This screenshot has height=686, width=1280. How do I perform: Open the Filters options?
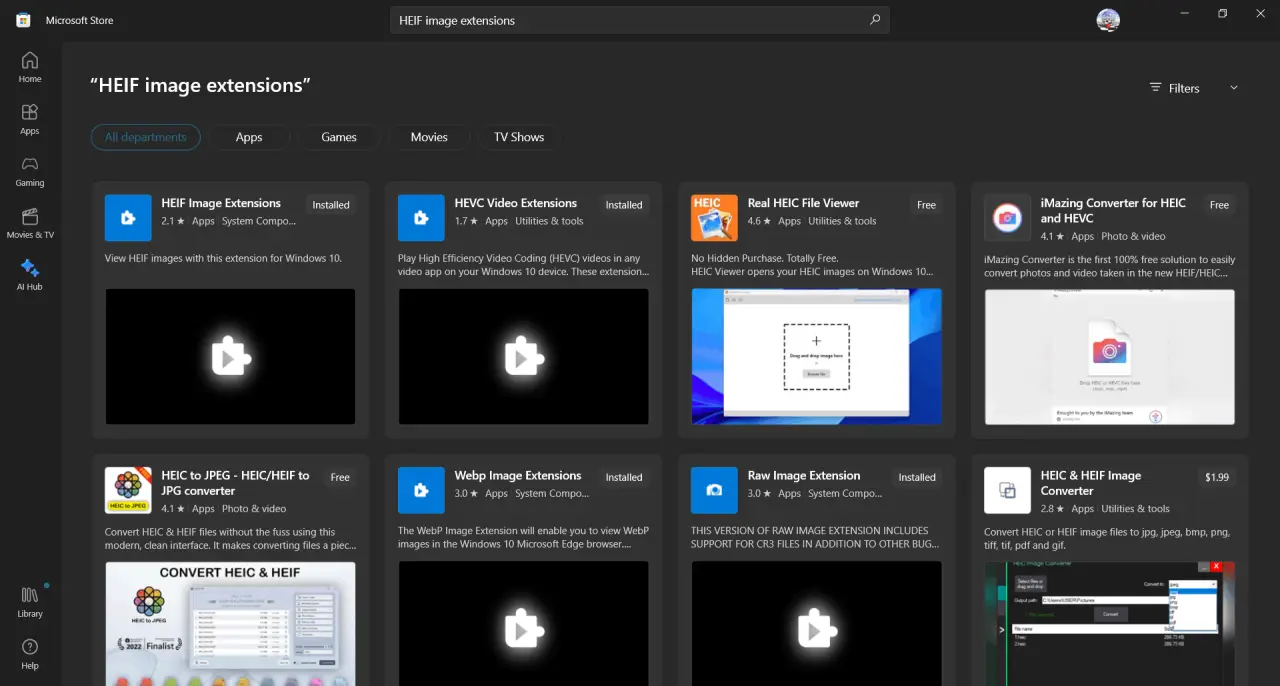point(1174,87)
